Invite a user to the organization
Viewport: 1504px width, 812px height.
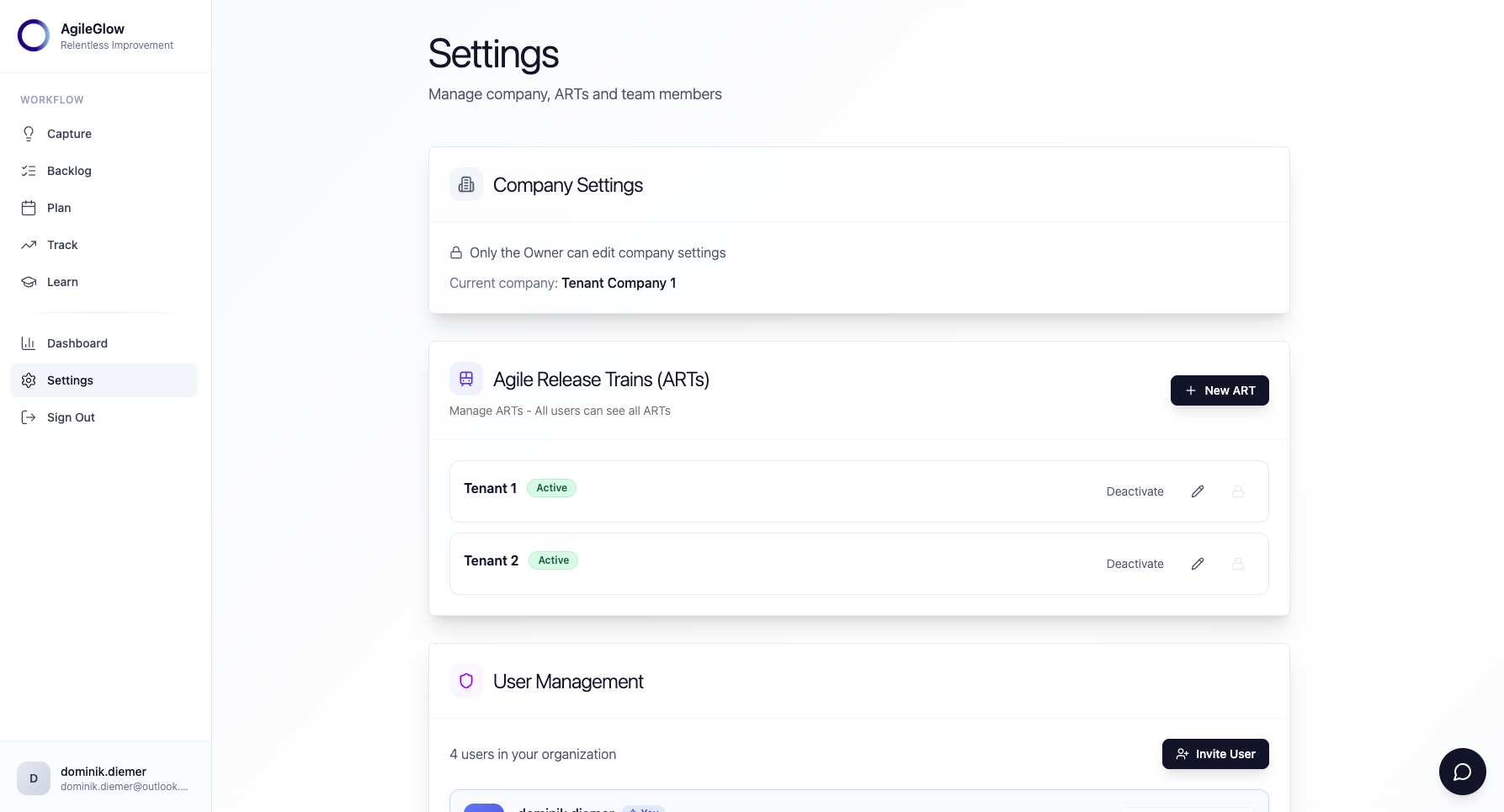coord(1215,754)
